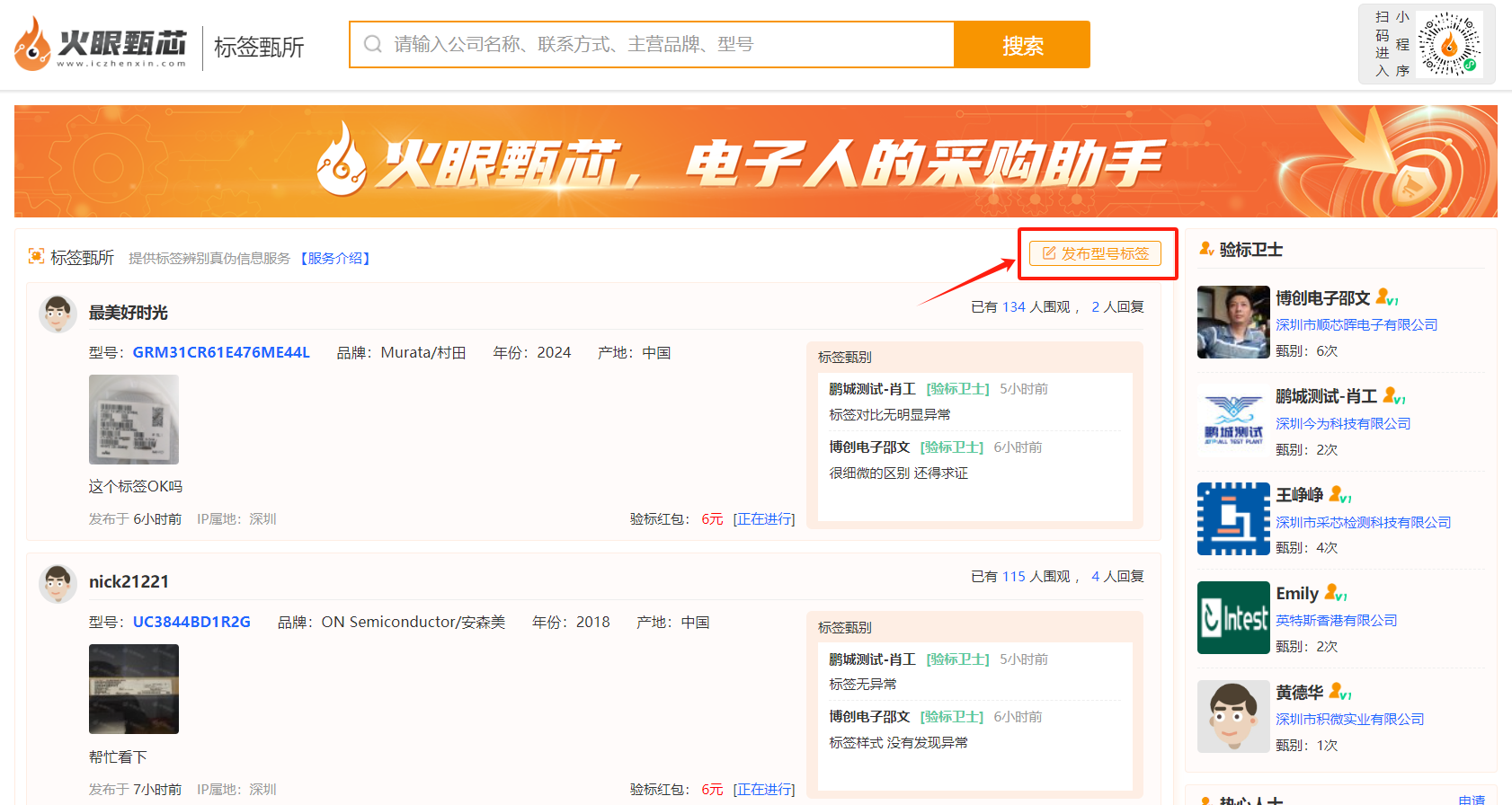1512x805 pixels.
Task: Click 正在进行 status on 最美好时光 post
Action: 764,519
